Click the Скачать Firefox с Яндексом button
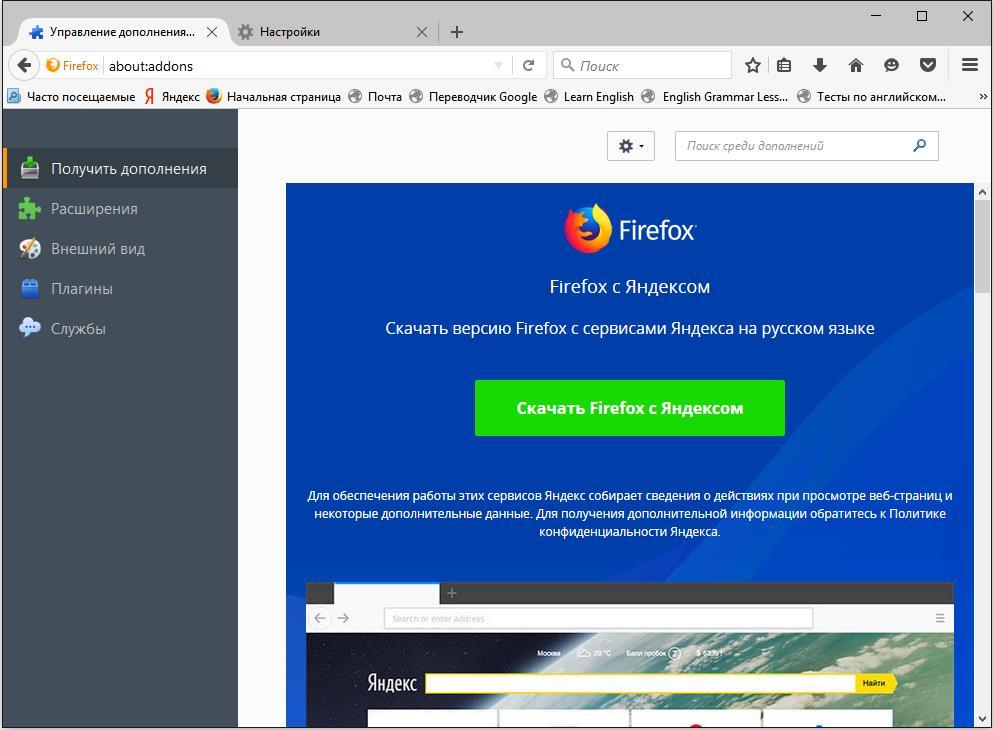 (x=629, y=408)
